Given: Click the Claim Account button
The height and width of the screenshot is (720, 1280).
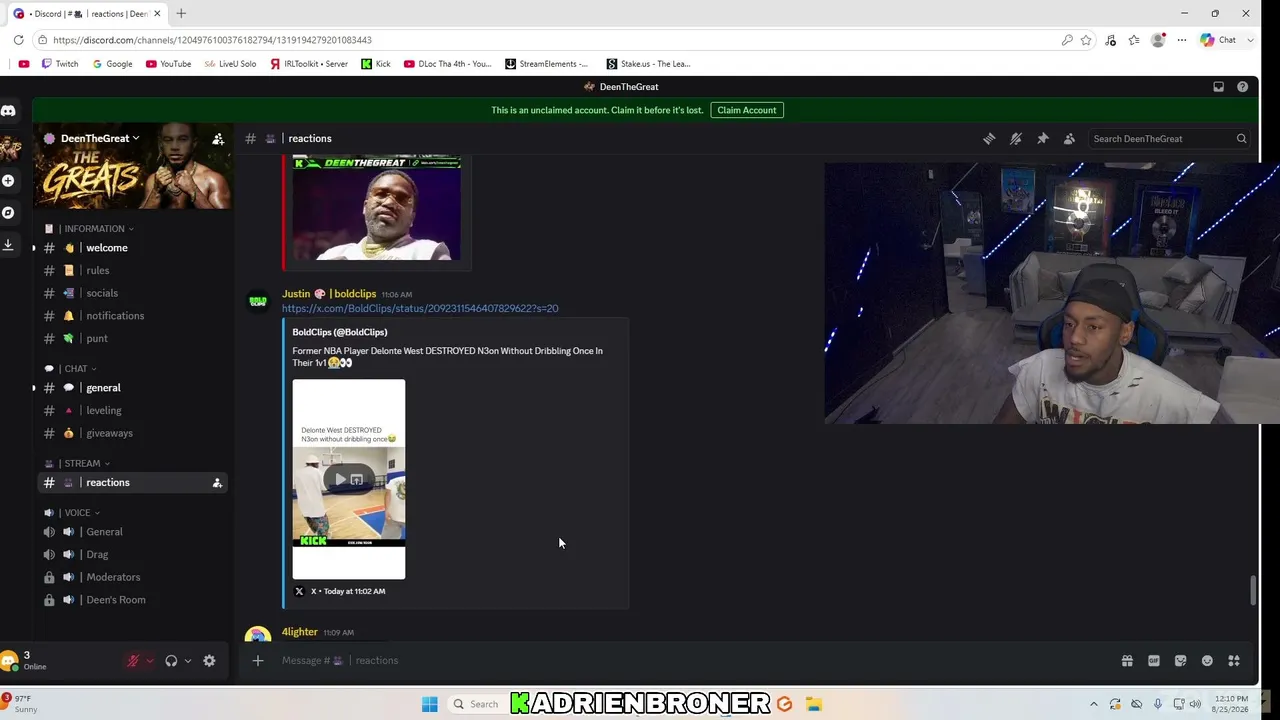Looking at the screenshot, I should (747, 110).
